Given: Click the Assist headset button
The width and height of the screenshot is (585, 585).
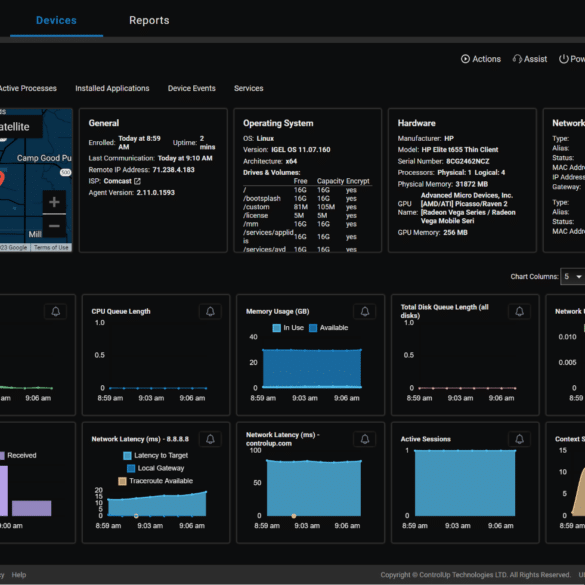Looking at the screenshot, I should (x=530, y=59).
